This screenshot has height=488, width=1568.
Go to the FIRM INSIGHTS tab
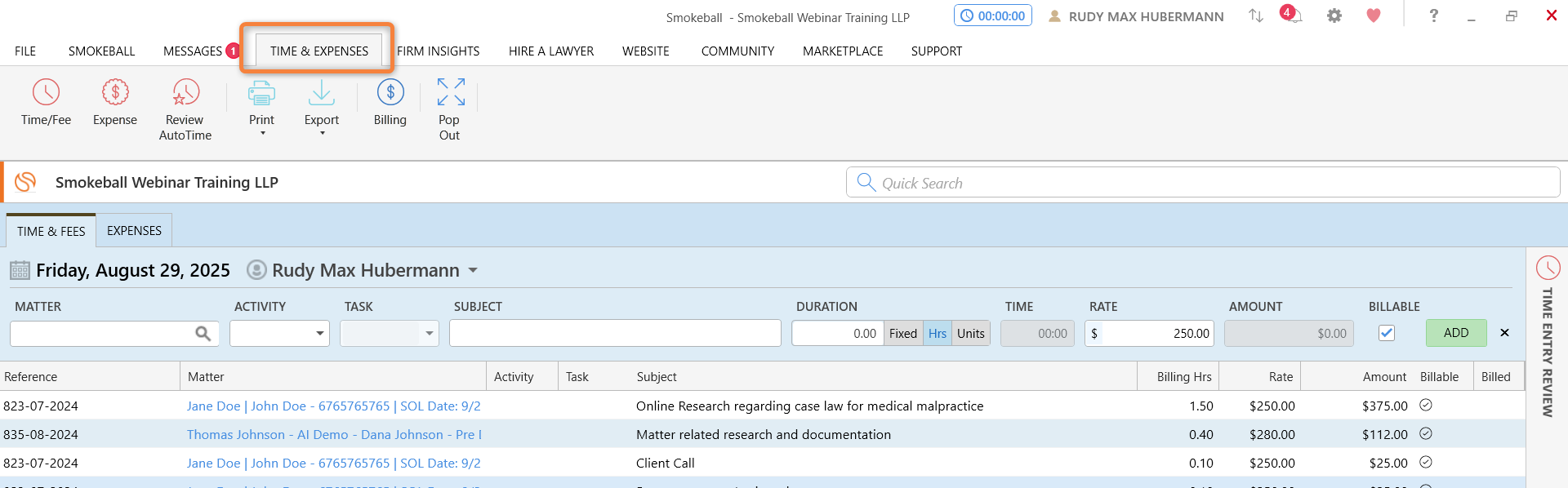439,51
